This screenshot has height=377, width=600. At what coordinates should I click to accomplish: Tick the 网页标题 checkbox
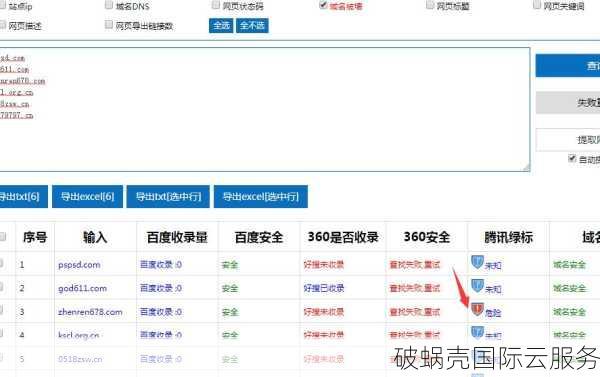click(x=430, y=5)
